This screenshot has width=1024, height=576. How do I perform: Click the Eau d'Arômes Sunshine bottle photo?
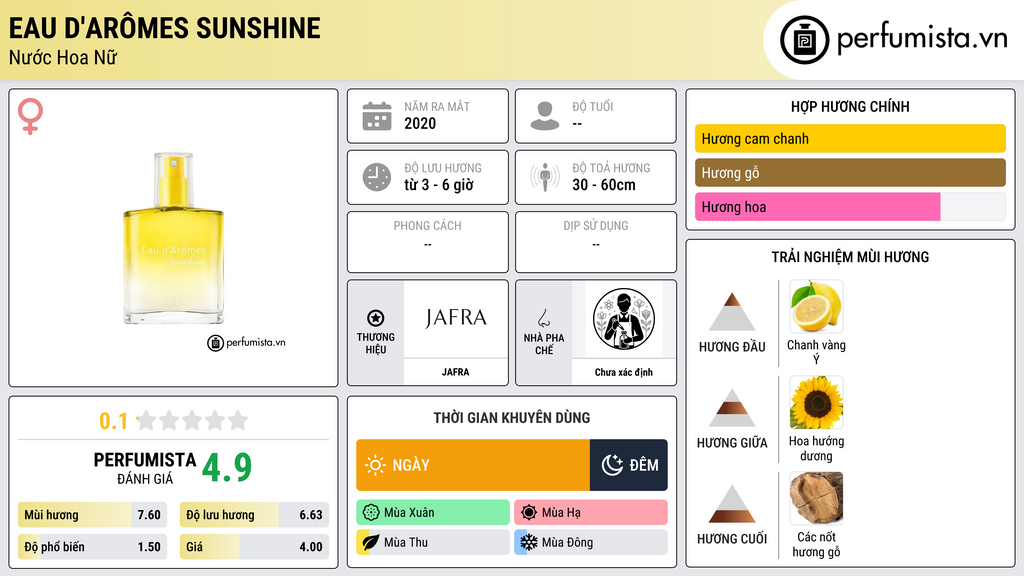pyautogui.click(x=174, y=238)
